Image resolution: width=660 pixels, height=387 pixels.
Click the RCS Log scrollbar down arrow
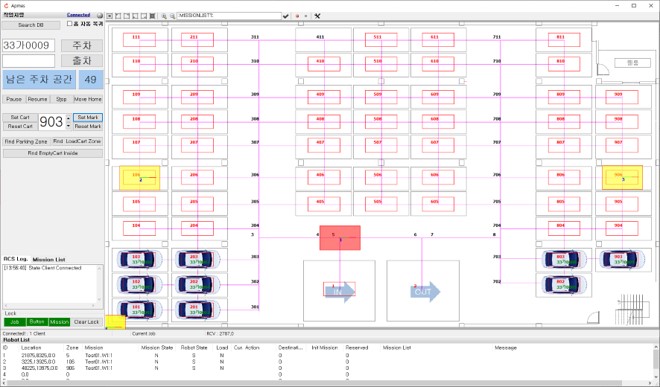100,300
